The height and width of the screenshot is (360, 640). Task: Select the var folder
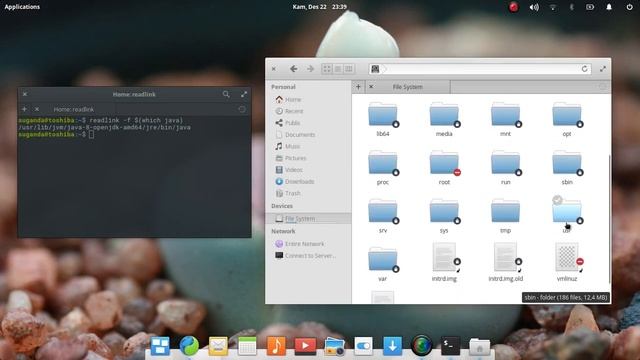[383, 264]
